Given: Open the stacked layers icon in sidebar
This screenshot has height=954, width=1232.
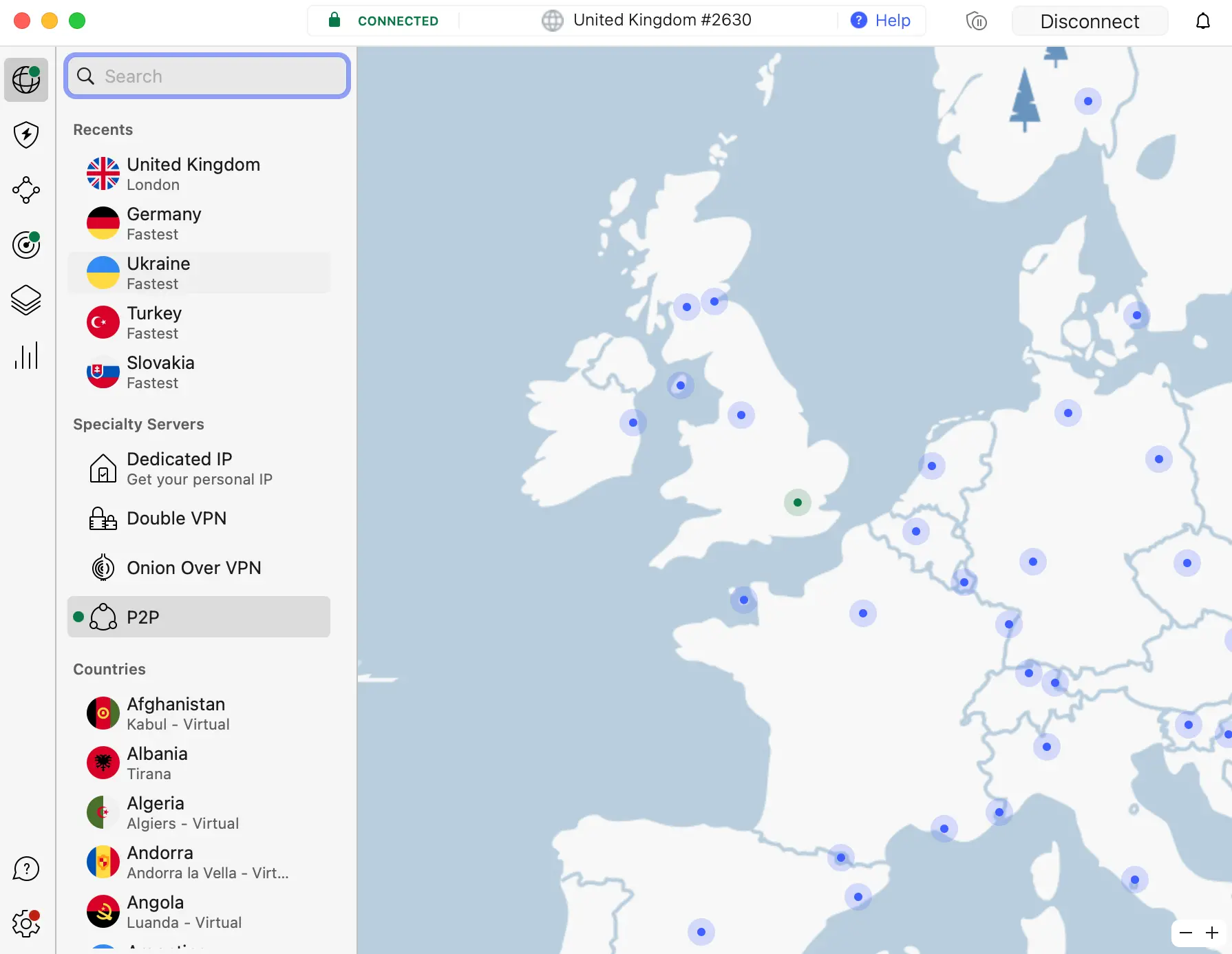Looking at the screenshot, I should point(26,300).
